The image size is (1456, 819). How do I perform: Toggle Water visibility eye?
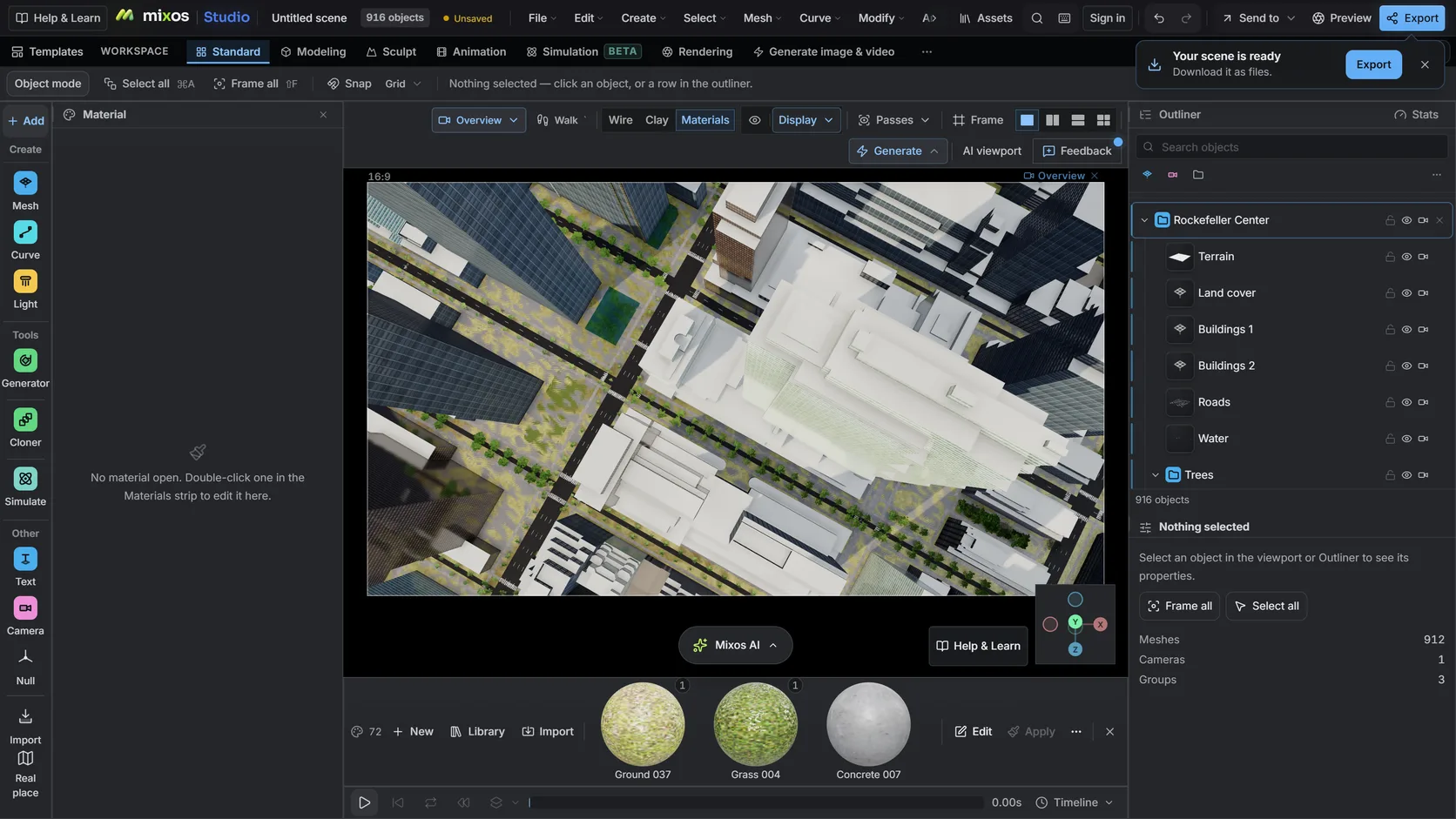(1405, 439)
